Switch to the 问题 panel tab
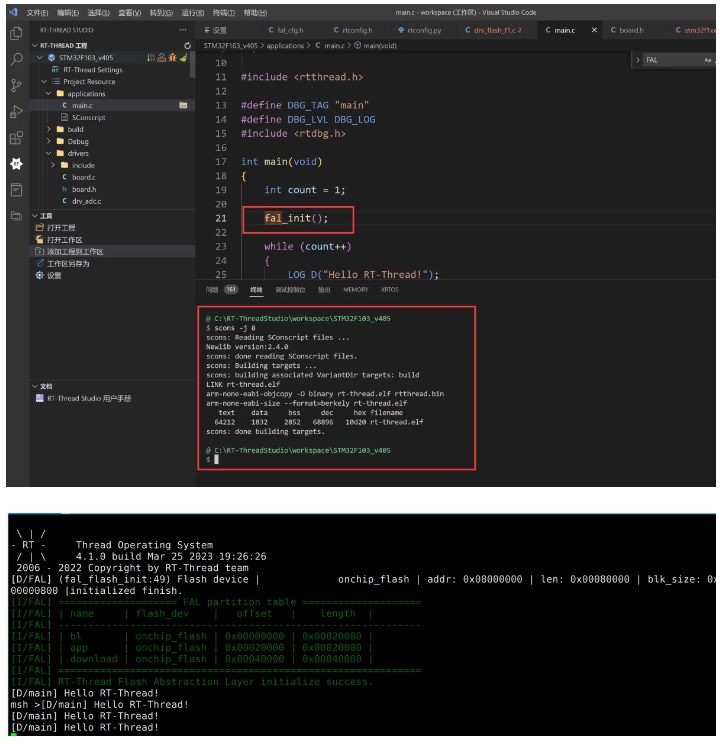Image resolution: width=720 pixels, height=744 pixels. 212,289
